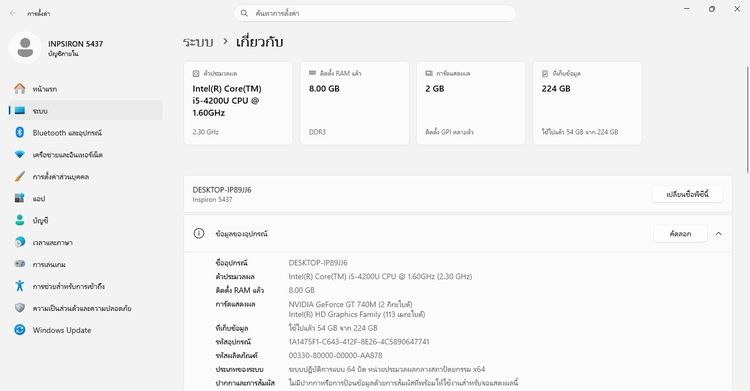Click the Windows Update sync icon

click(20, 330)
